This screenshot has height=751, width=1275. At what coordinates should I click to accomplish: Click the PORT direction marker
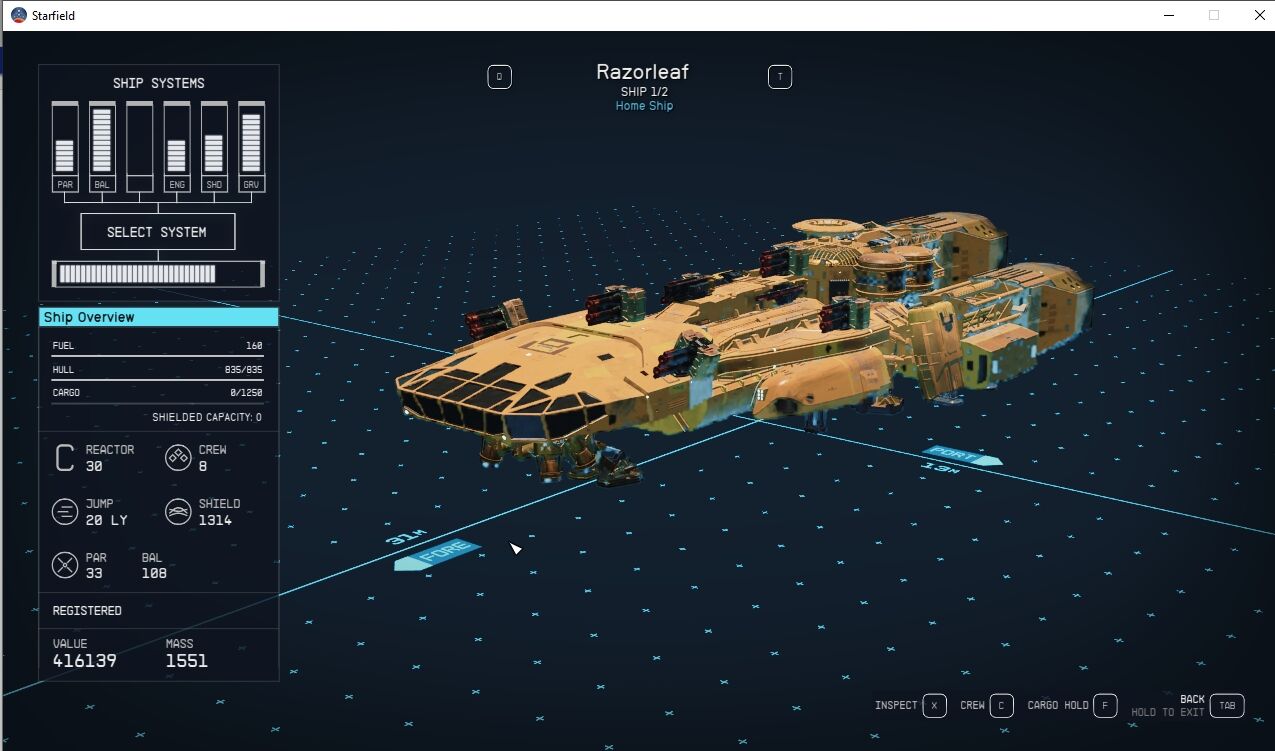click(x=960, y=456)
